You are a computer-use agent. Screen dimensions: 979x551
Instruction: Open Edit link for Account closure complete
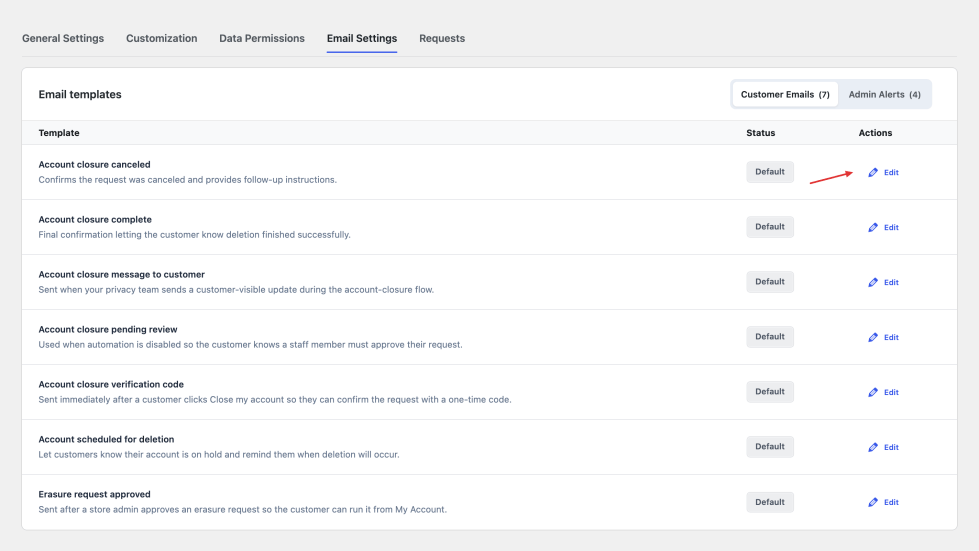(x=891, y=227)
